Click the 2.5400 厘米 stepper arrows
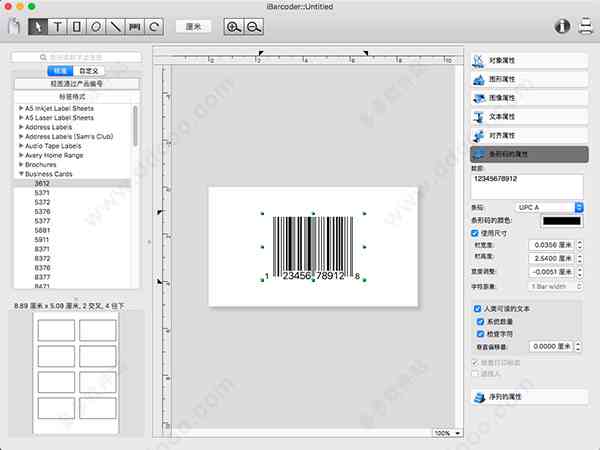Screen dimensions: 600x450 [580, 259]
